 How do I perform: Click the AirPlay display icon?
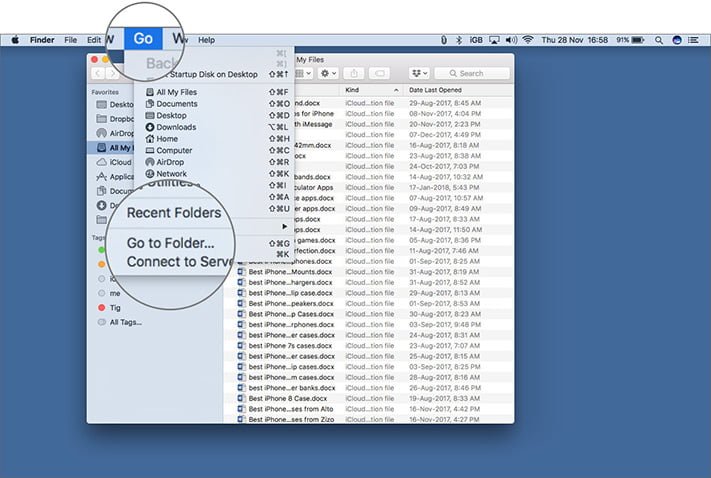[x=494, y=40]
